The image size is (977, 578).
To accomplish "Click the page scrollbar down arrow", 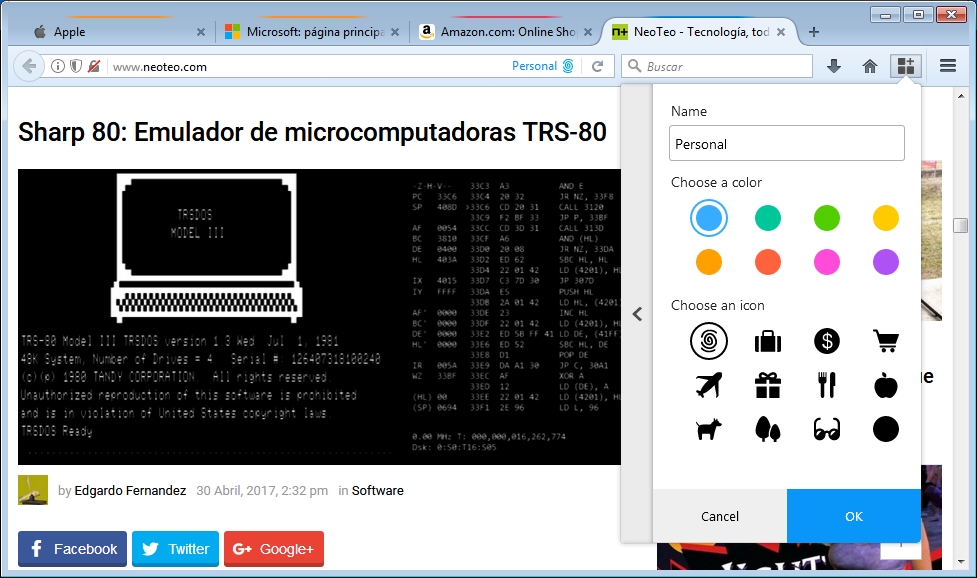I will (960, 562).
